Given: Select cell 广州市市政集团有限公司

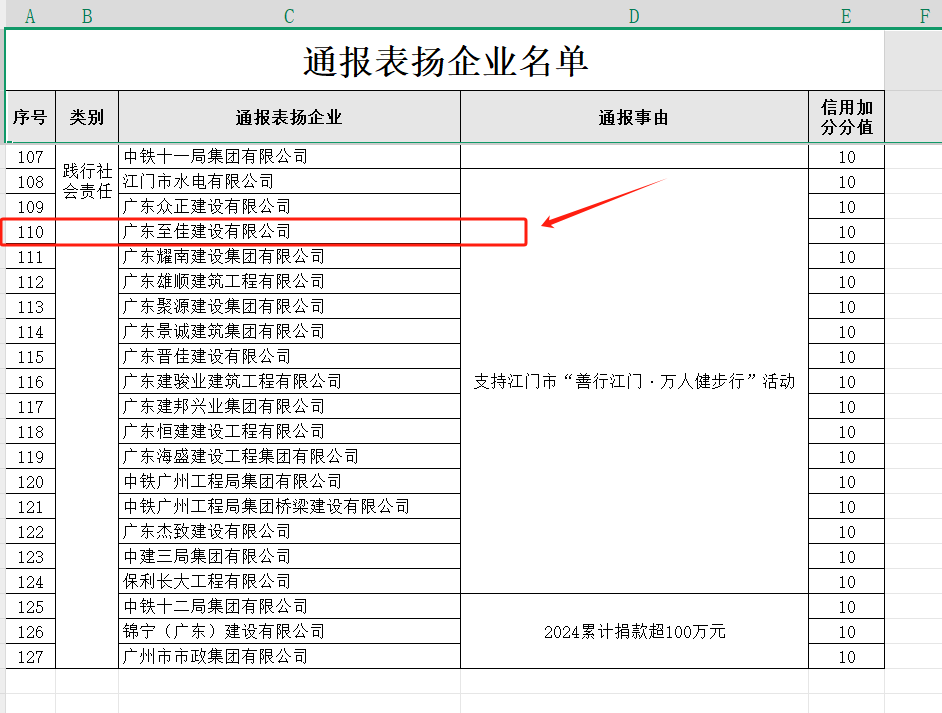Looking at the screenshot, I should coord(289,656).
